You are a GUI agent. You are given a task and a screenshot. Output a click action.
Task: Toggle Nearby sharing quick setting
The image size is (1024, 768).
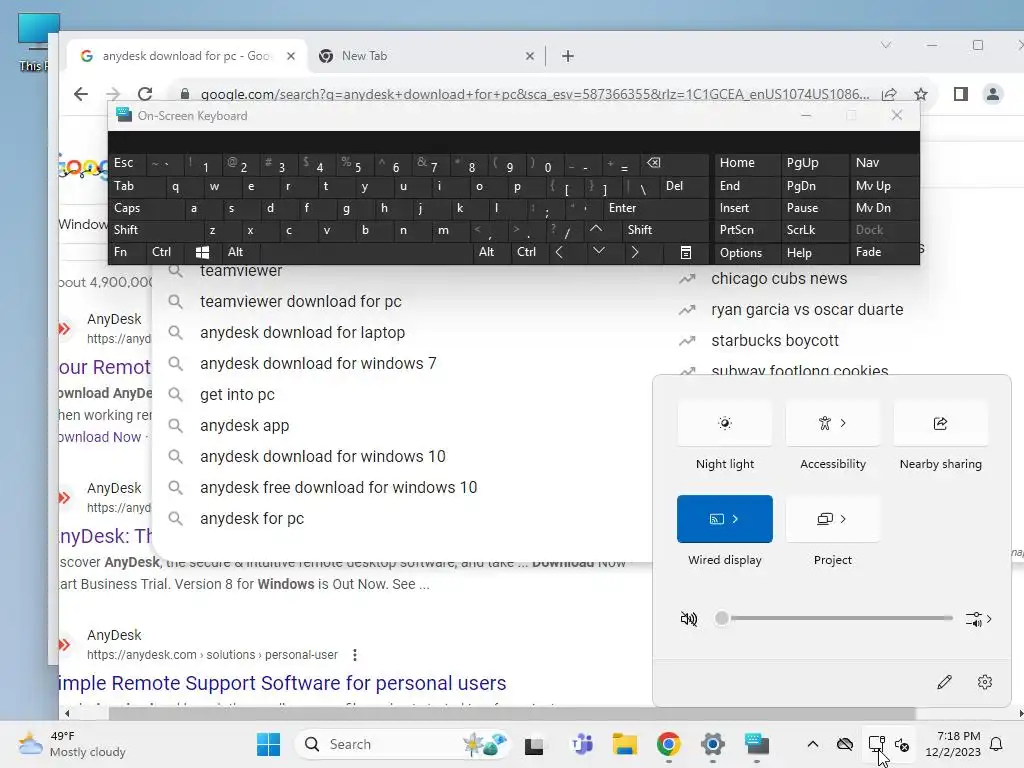tap(940, 423)
